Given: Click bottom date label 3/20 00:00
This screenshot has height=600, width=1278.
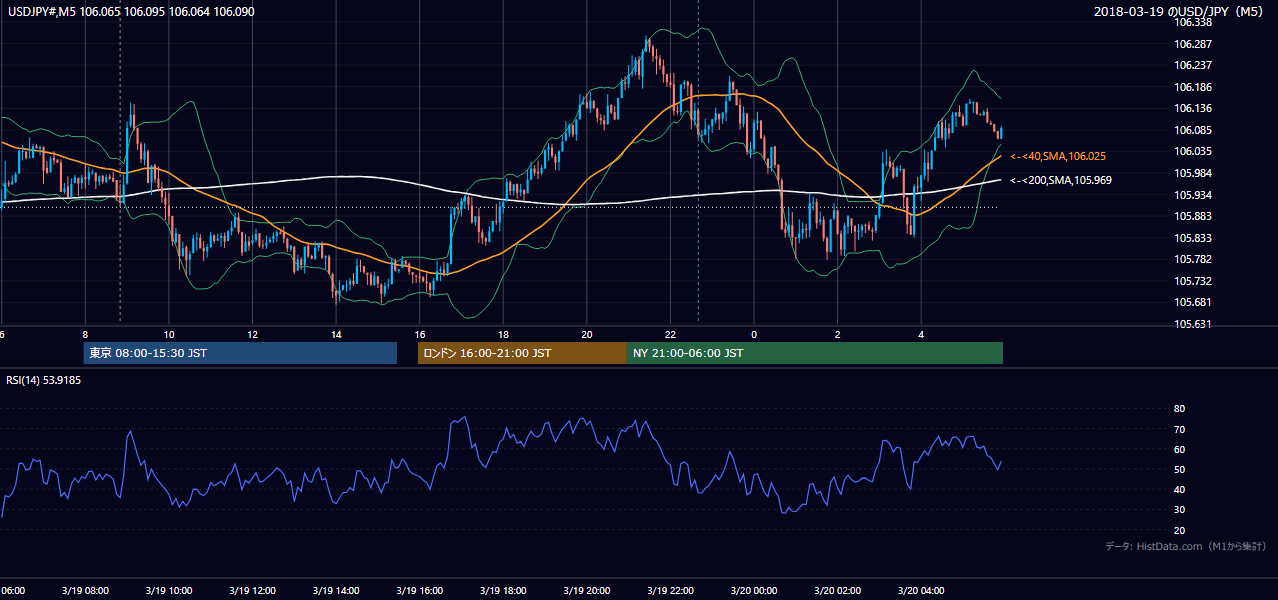Looking at the screenshot, I should 754,591.
